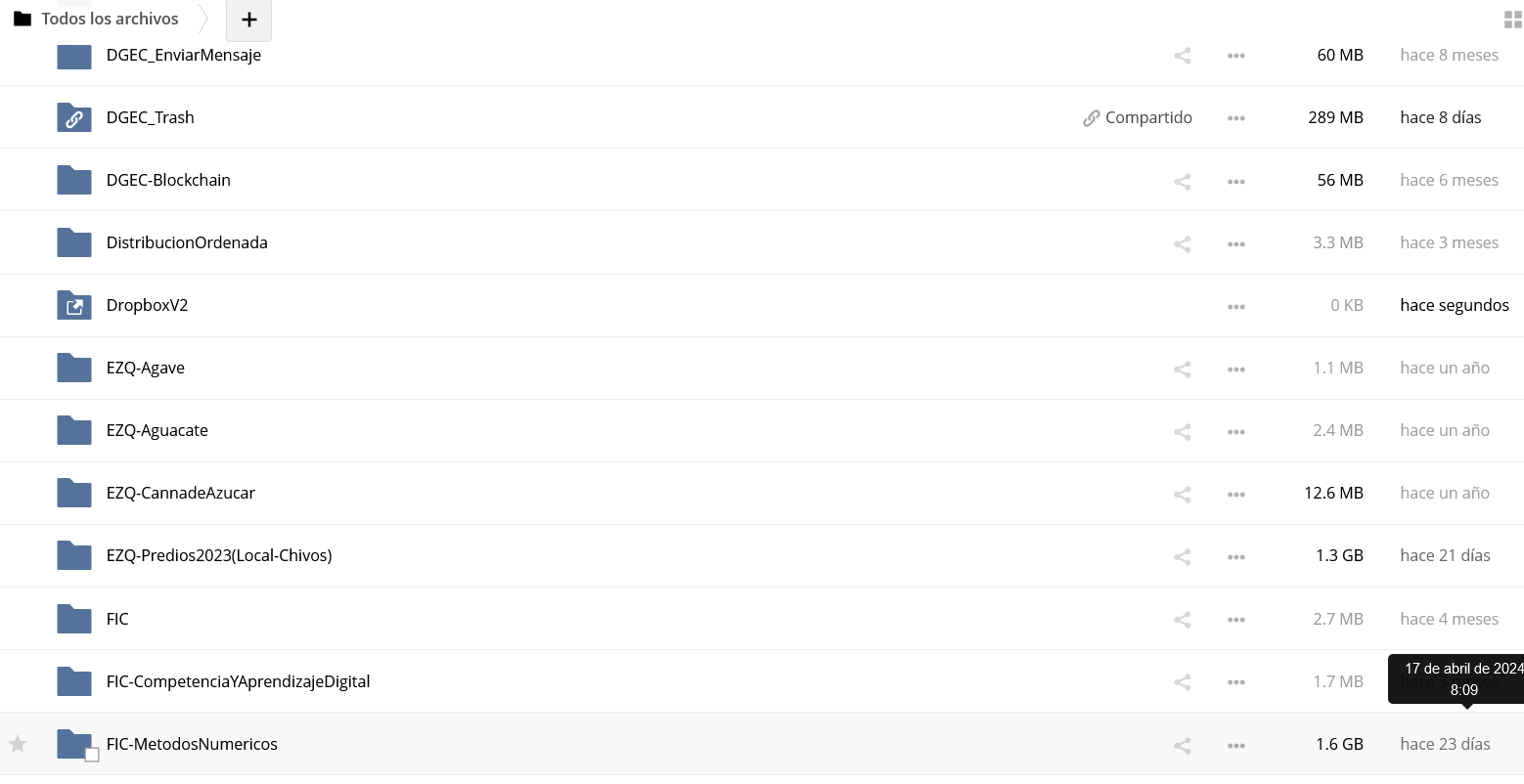Open Compartido link for DGEC_Trash
1524x784 pixels.
pyautogui.click(x=1138, y=117)
